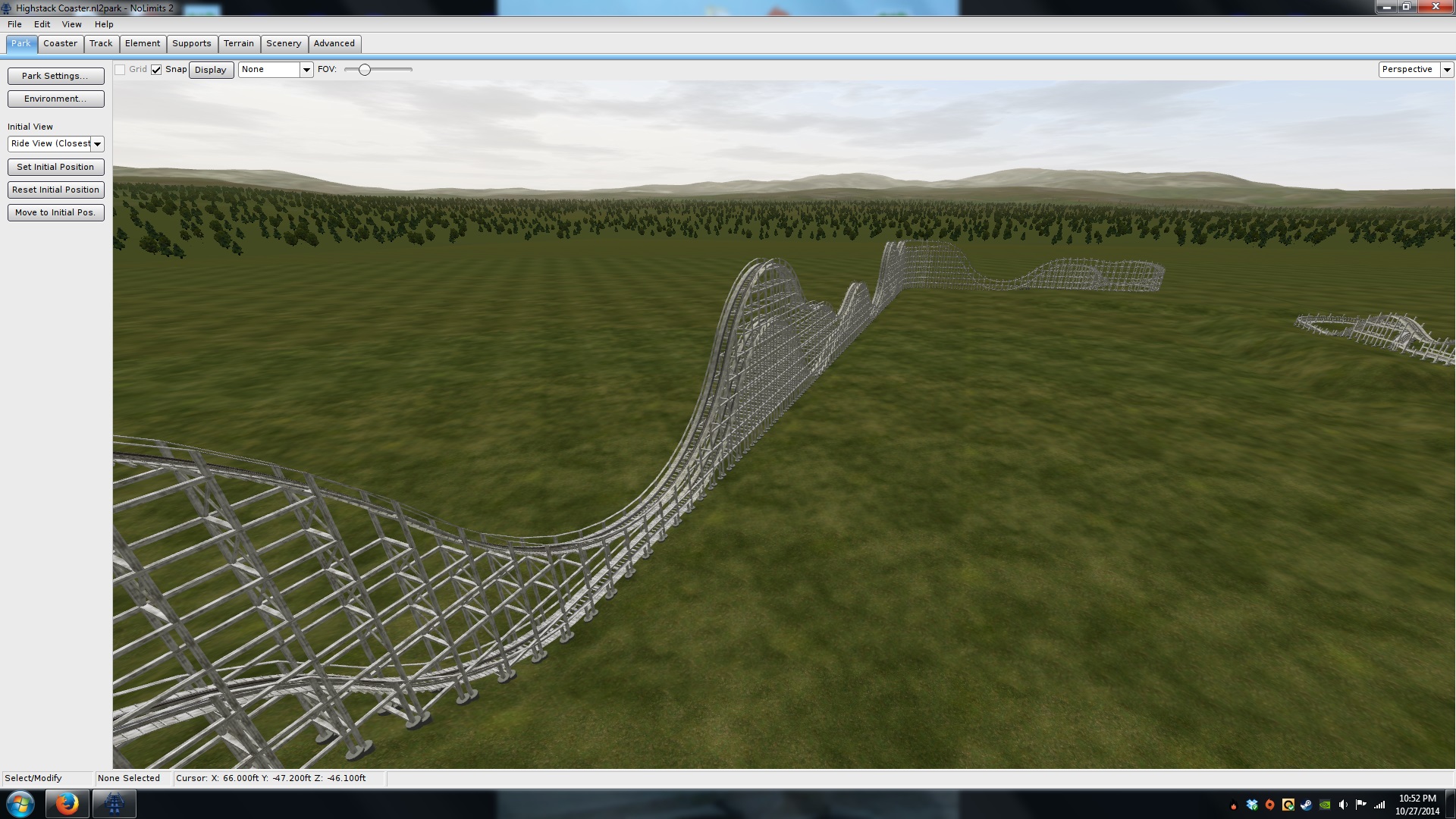Open the Edit menu
The image size is (1456, 819).
click(42, 24)
